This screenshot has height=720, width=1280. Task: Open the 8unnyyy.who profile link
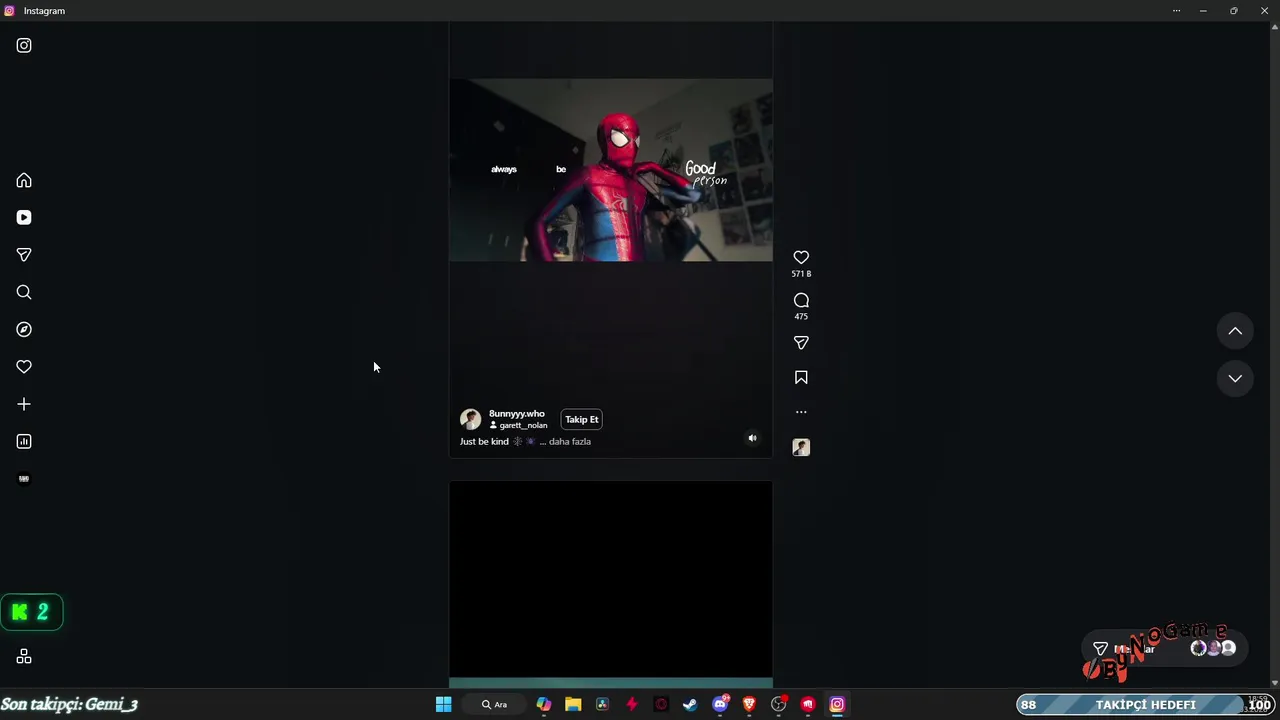click(517, 413)
